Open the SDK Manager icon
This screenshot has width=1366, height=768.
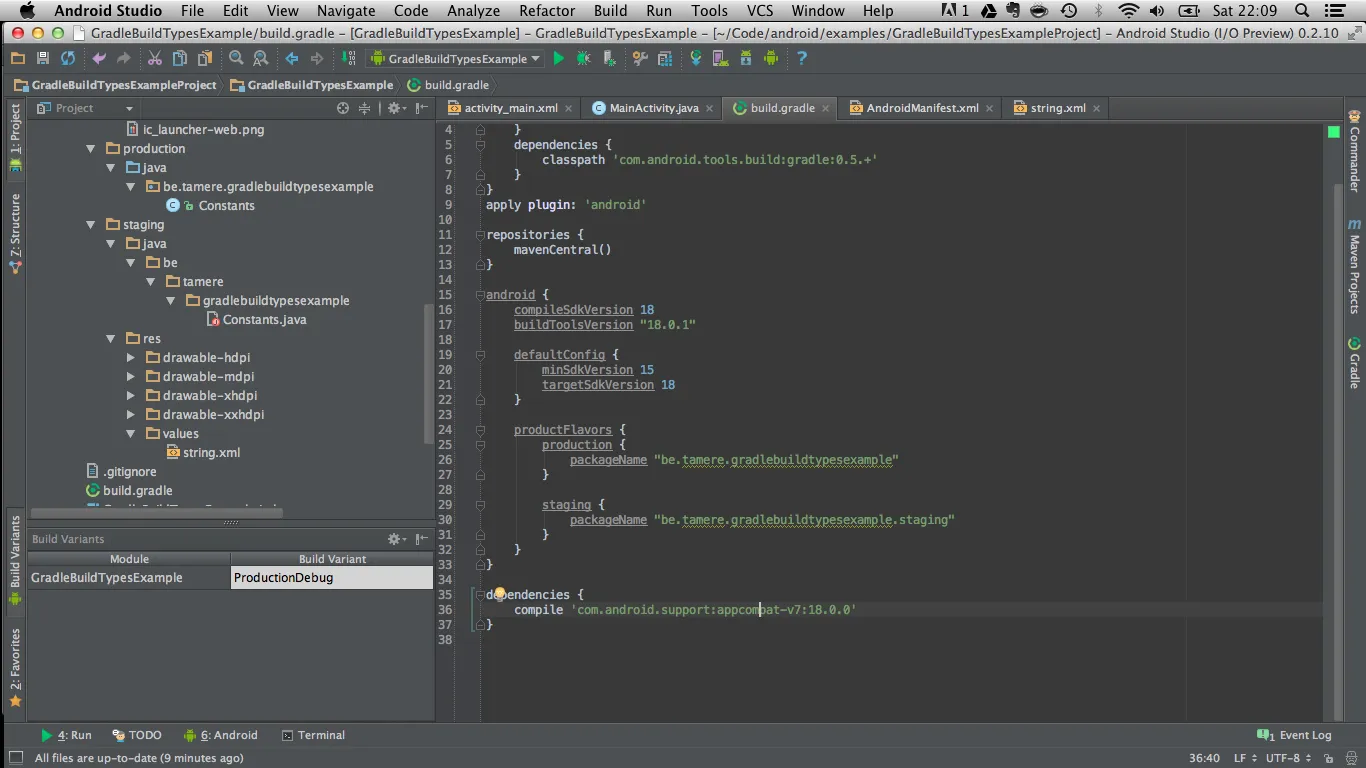[745, 59]
